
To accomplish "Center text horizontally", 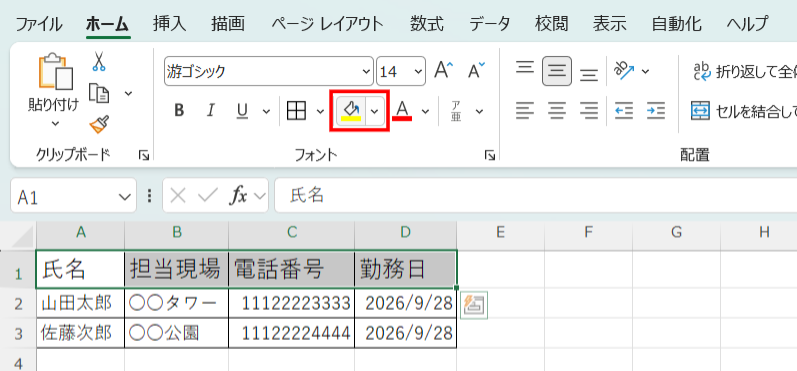I will click(x=557, y=110).
